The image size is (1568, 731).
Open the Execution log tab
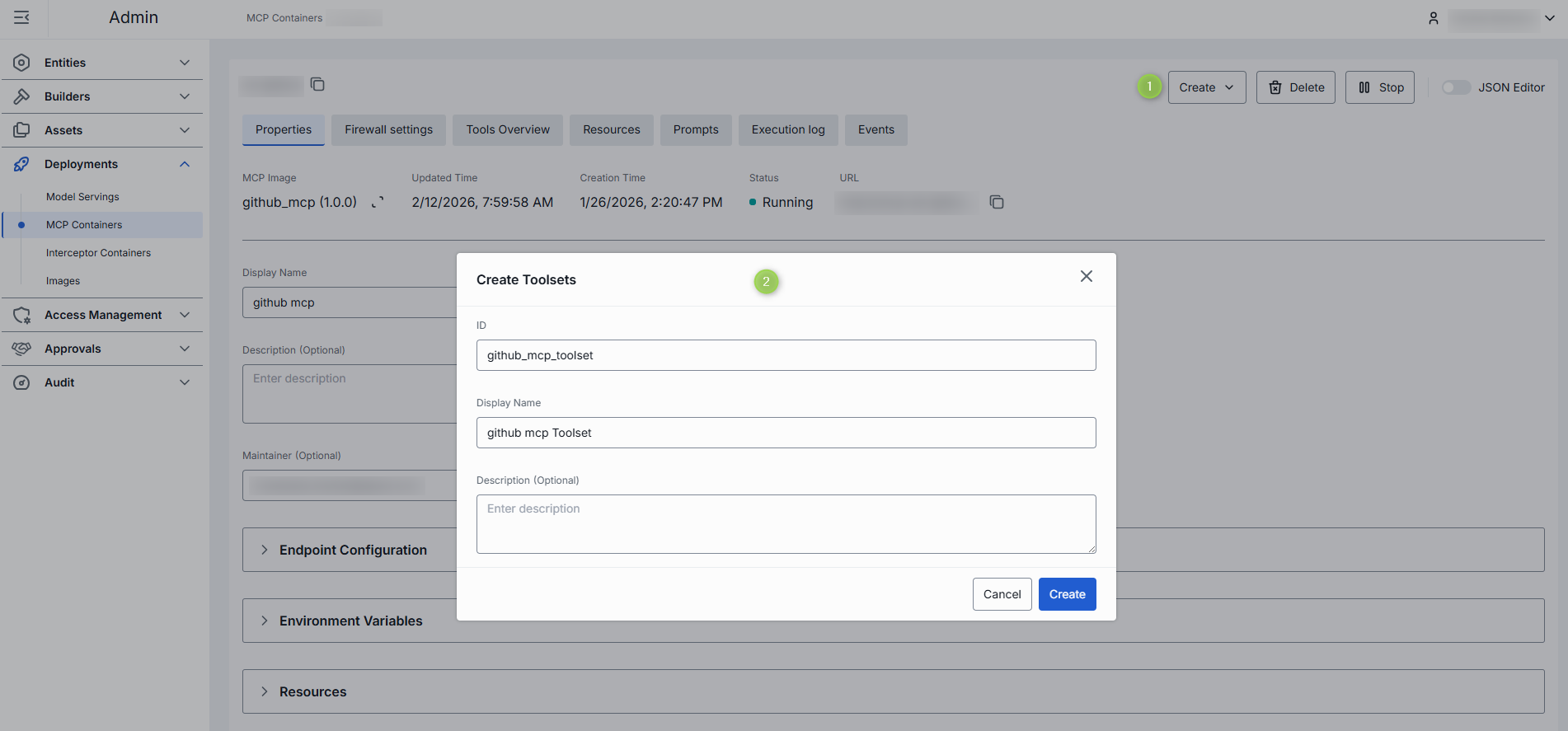(x=787, y=129)
